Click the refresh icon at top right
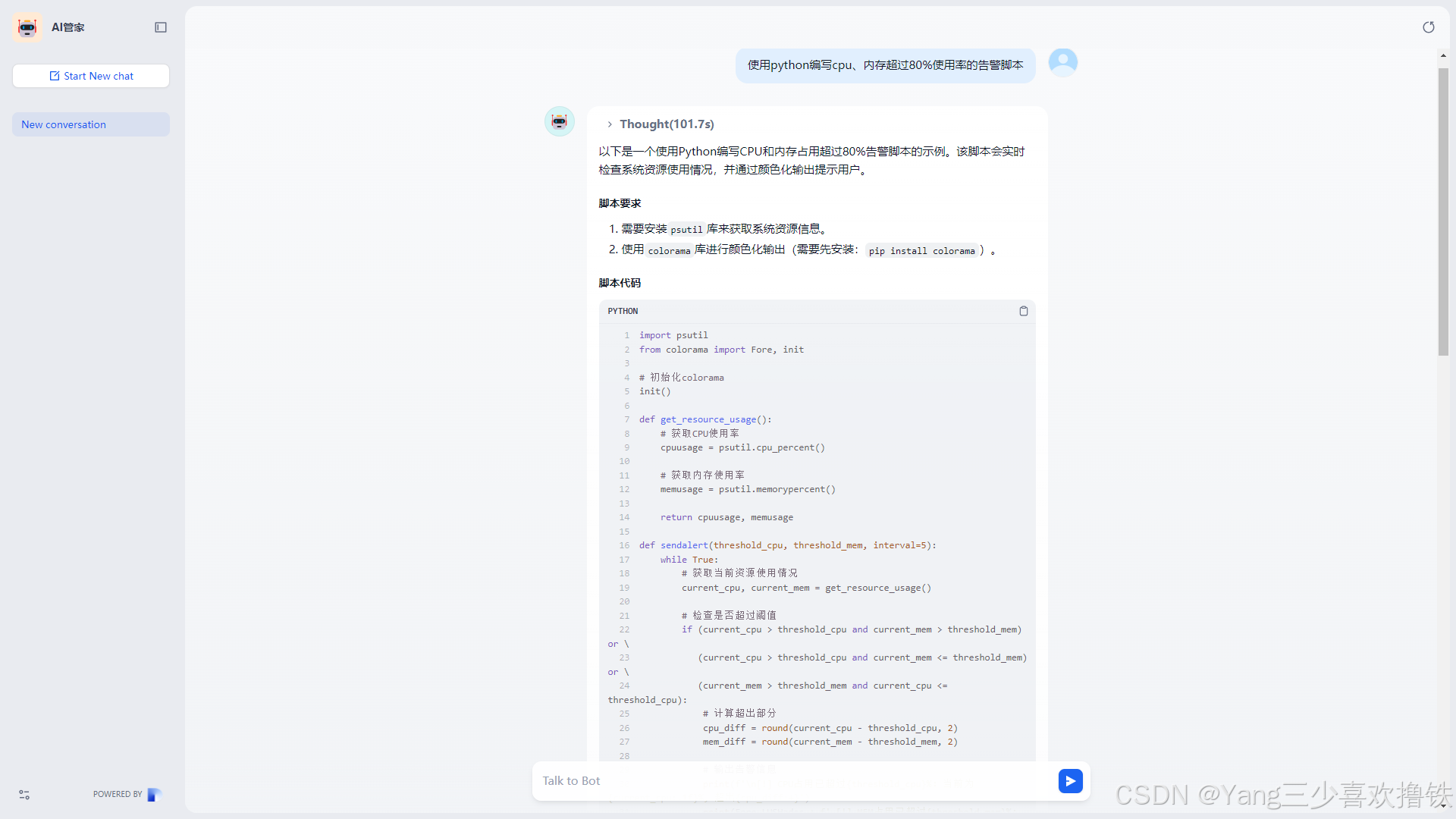The width and height of the screenshot is (1456, 819). click(x=1428, y=27)
